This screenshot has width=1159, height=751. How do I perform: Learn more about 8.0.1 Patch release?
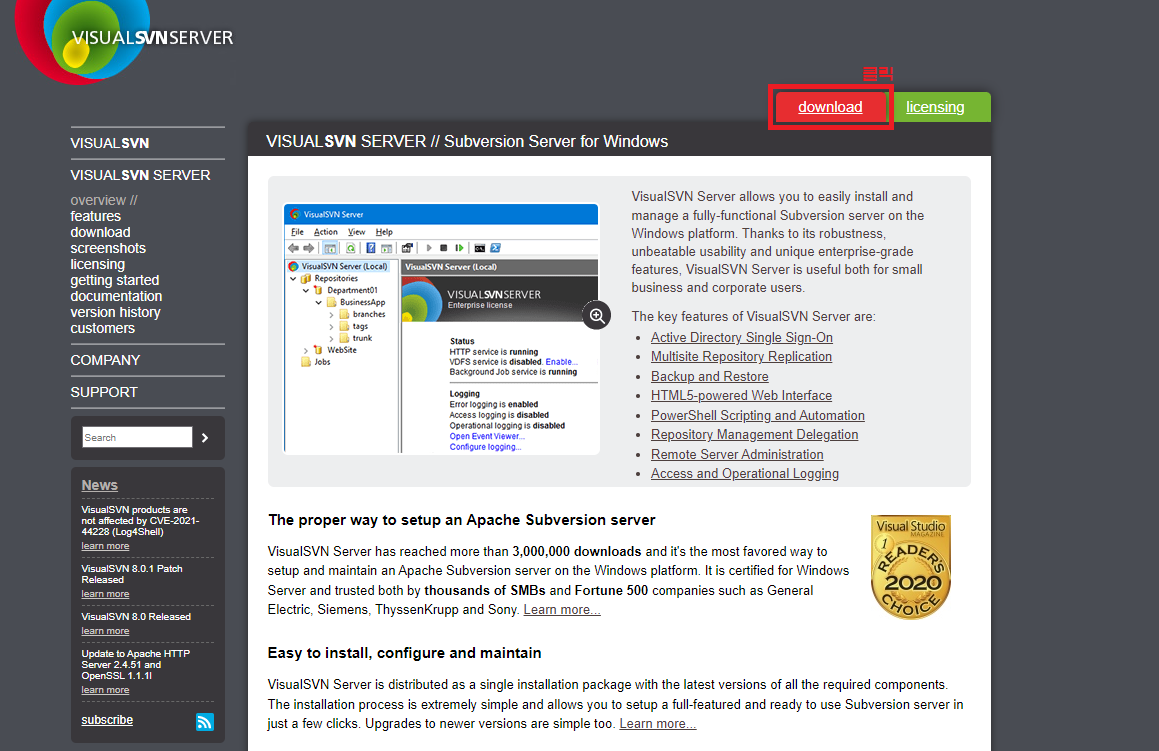pyautogui.click(x=105, y=594)
